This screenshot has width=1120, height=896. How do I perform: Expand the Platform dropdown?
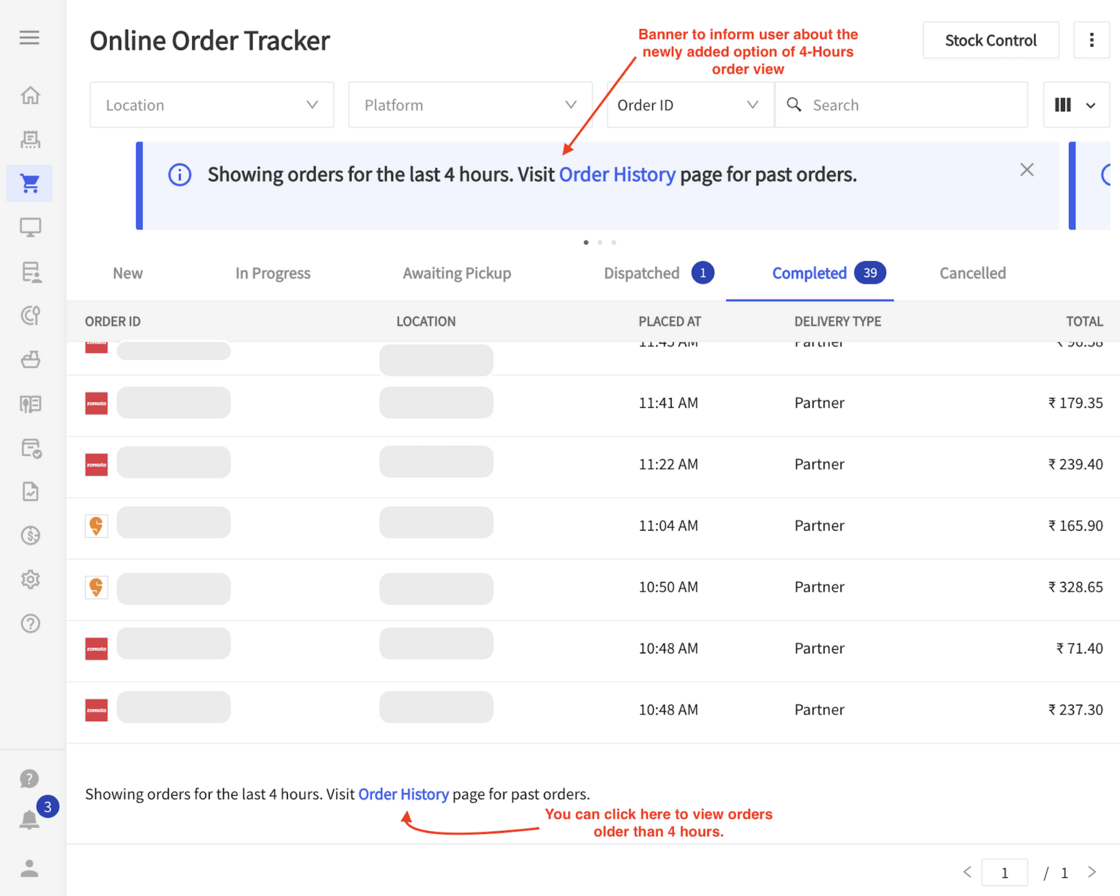pos(470,104)
